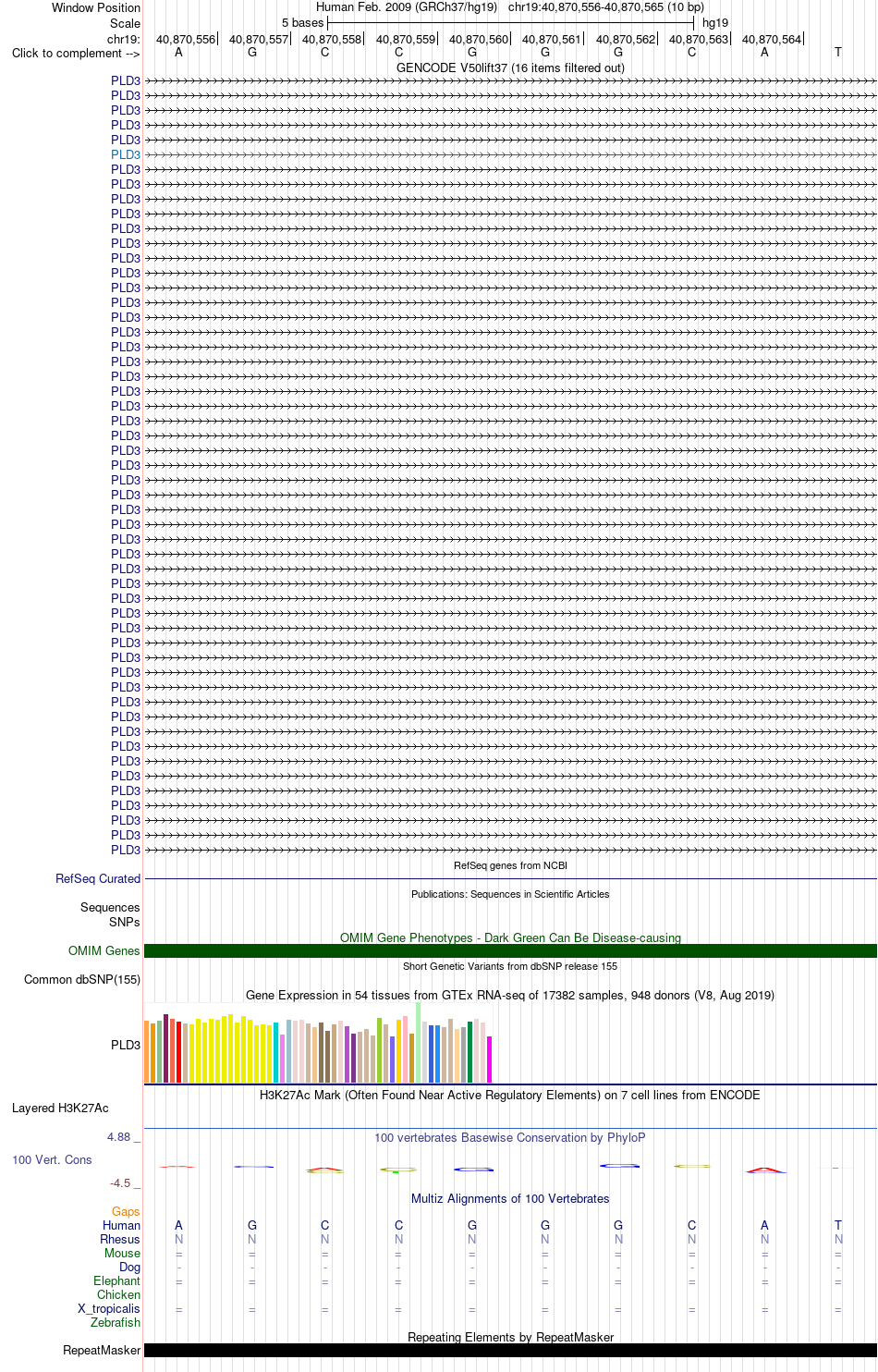Click position label 40,870,560 on the ruler
Screen dimensions: 878x1372
click(479, 39)
